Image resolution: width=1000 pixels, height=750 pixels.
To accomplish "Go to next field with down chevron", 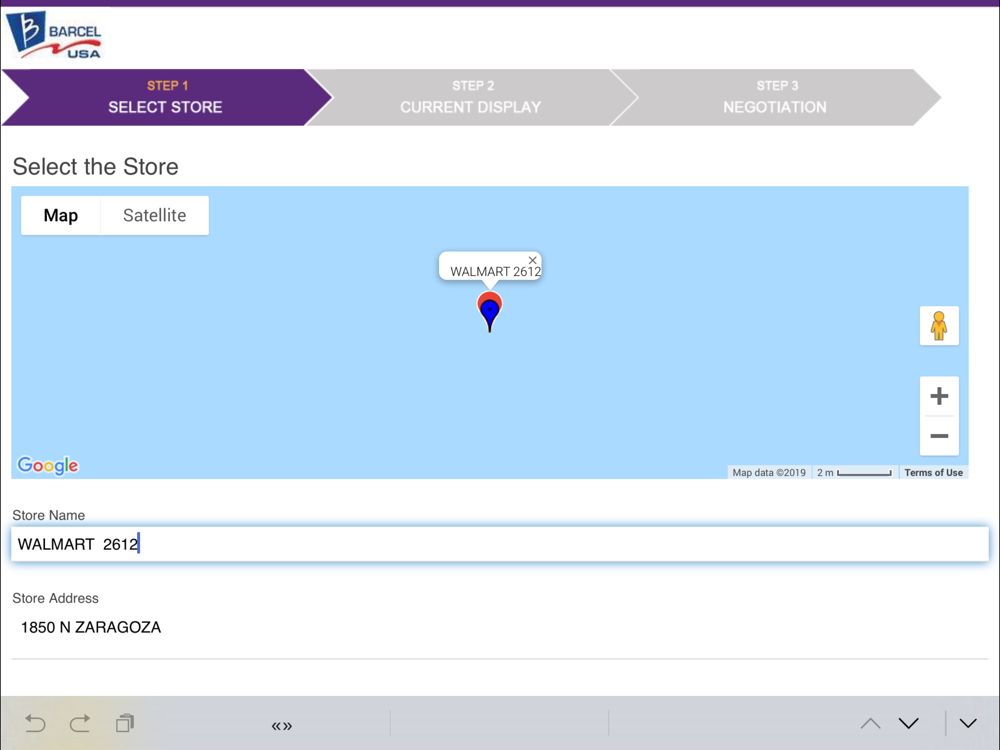I will [x=909, y=723].
